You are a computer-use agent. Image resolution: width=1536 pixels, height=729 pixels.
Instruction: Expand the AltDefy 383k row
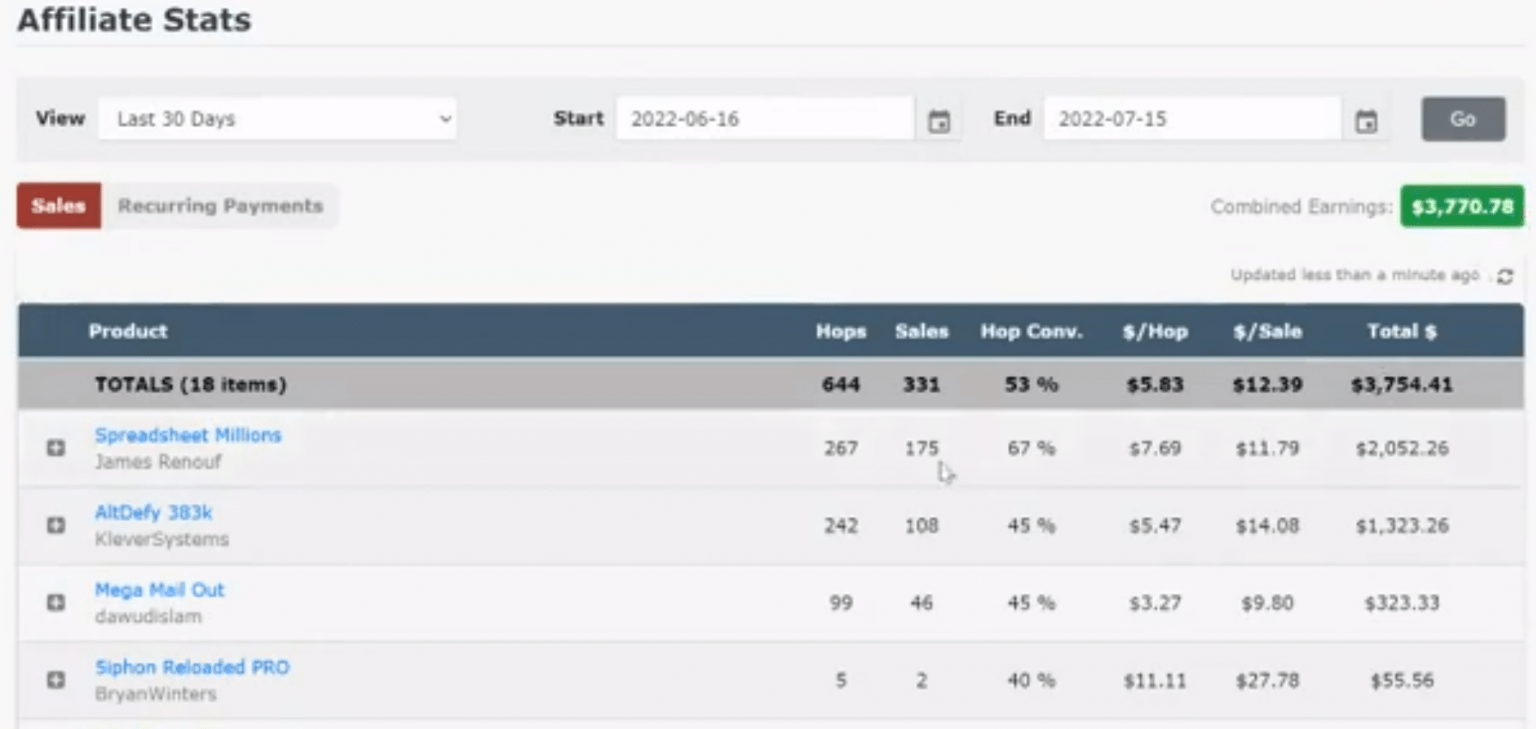click(x=56, y=525)
